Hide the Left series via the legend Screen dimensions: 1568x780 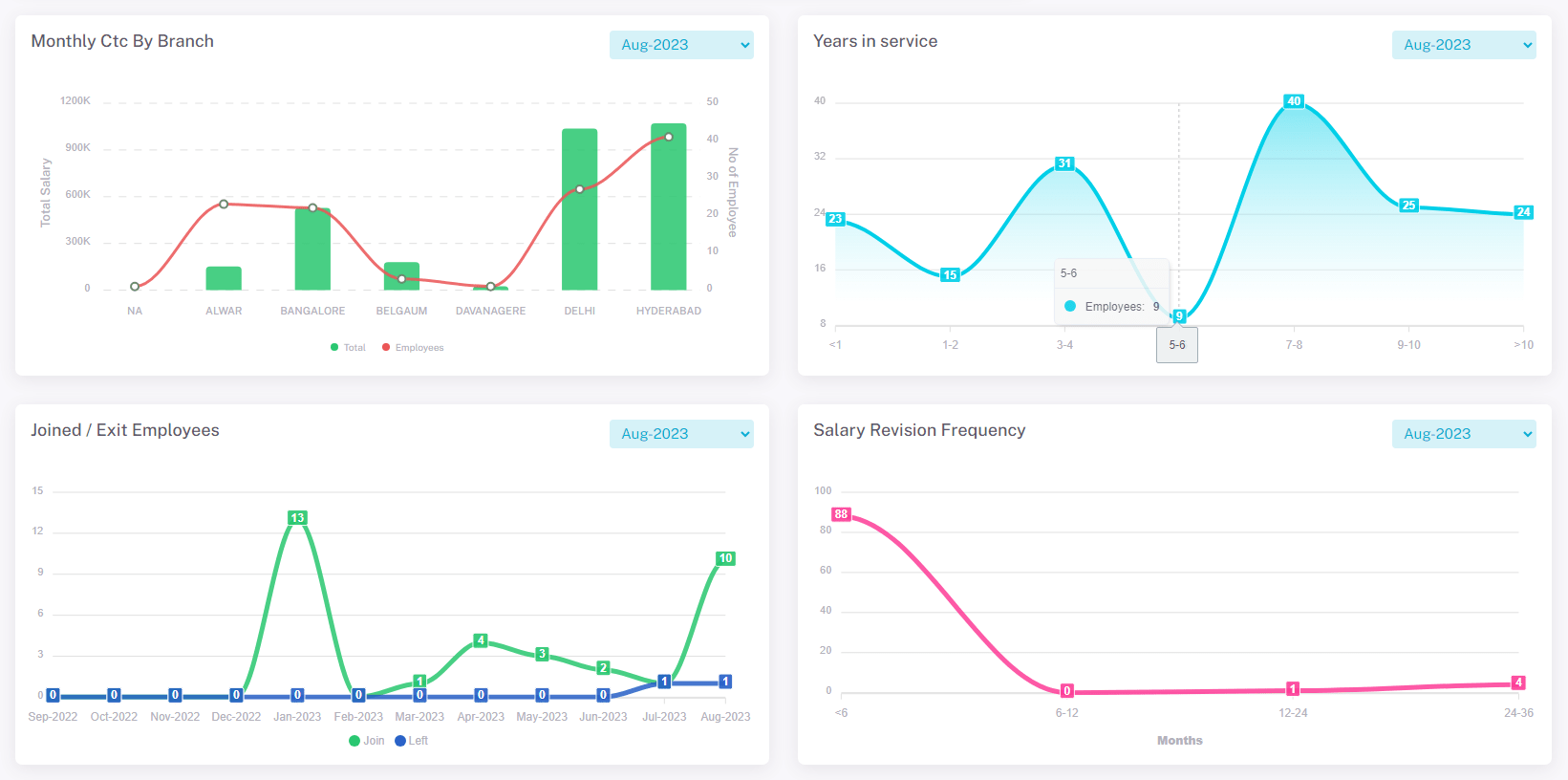tap(412, 741)
